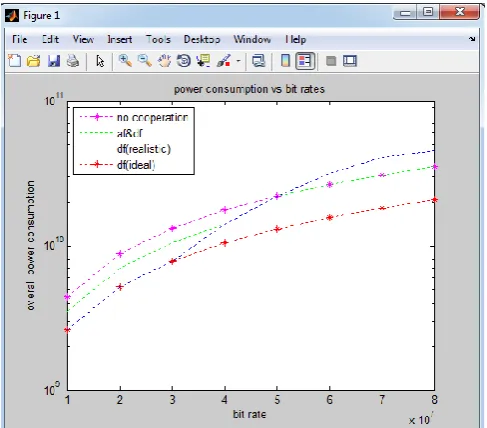487x428 pixels.
Task: Select the Rotate 3D tool
Action: [x=184, y=61]
